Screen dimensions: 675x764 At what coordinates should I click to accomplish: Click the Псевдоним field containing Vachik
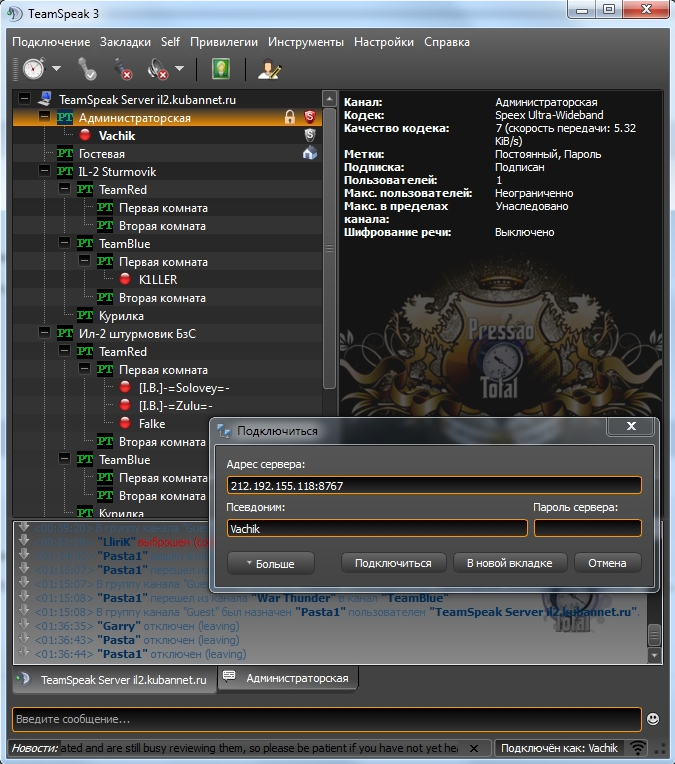(377, 528)
